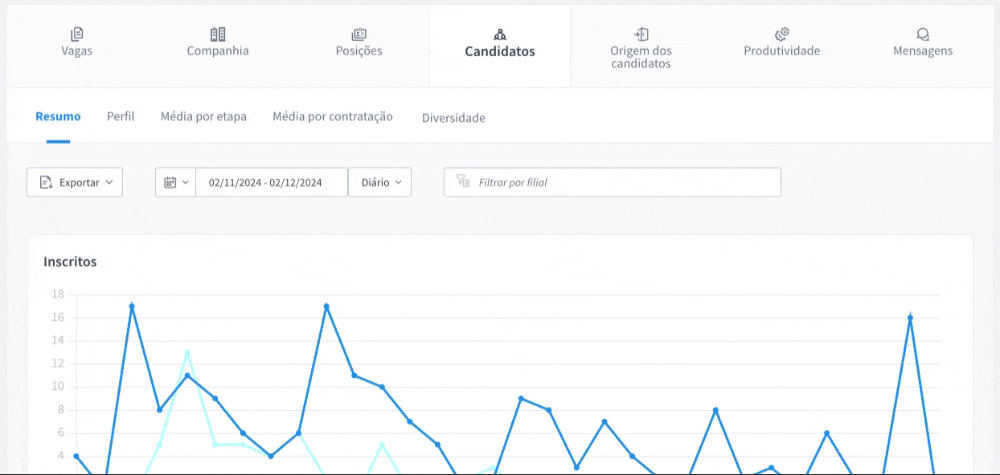1000x475 pixels.
Task: Click the Candidatos people icon
Action: coord(500,34)
